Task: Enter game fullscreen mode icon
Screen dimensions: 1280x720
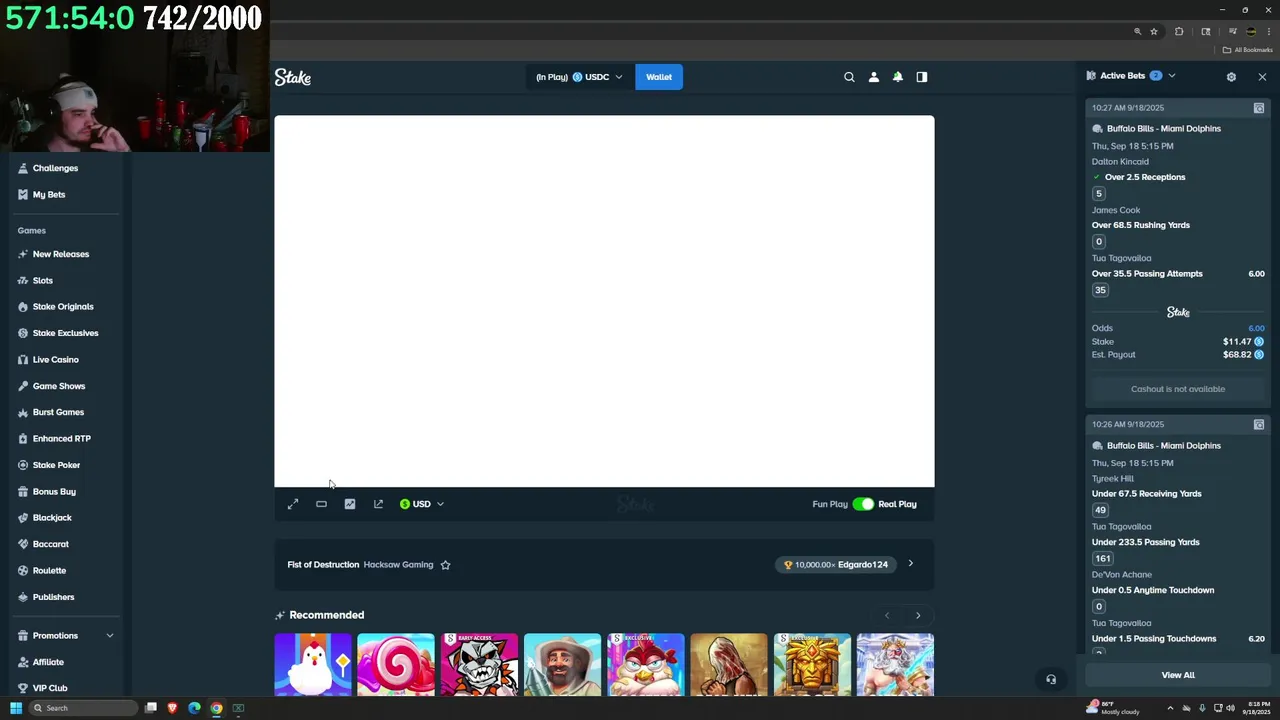Action: 293,504
